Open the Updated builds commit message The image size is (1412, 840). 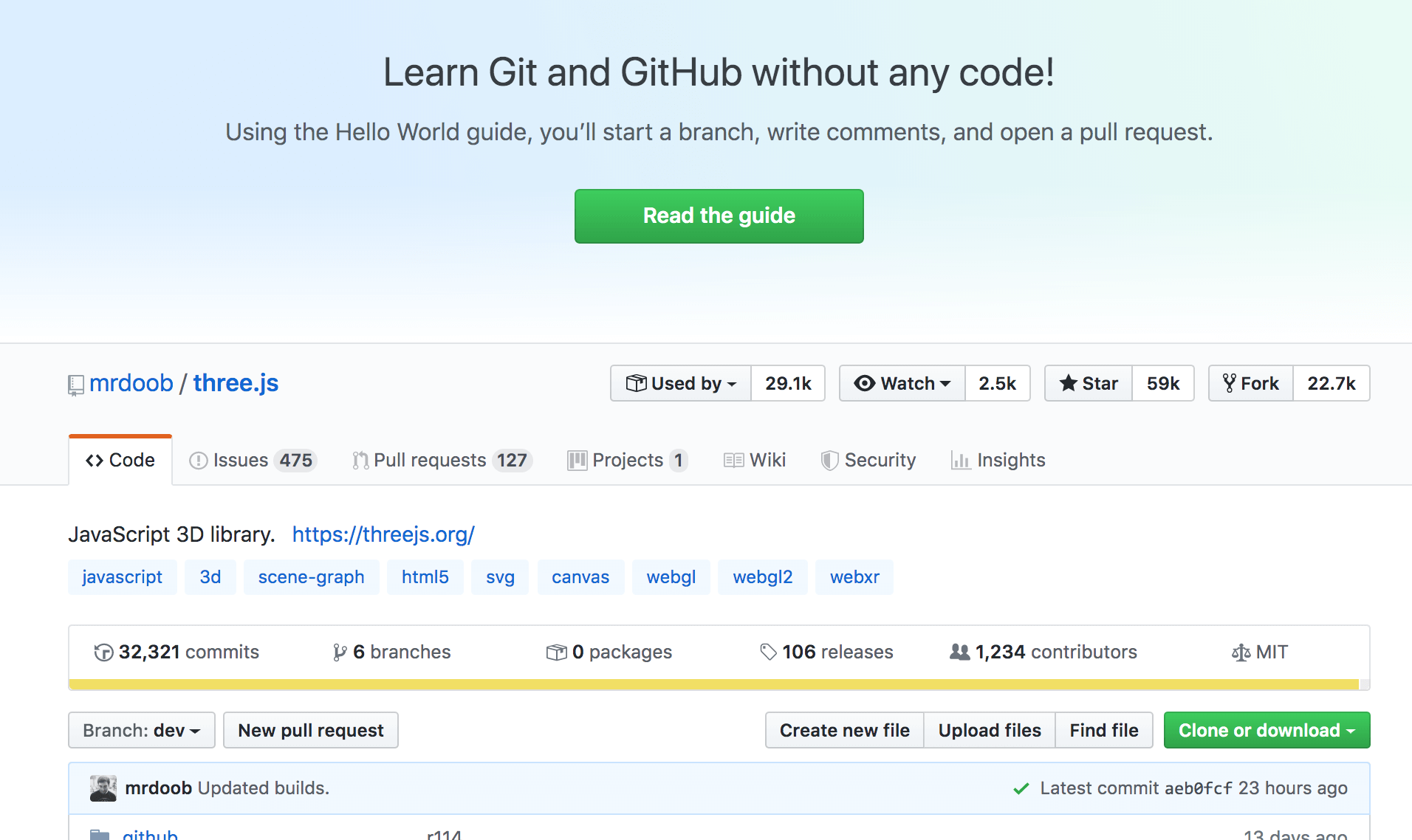pos(264,788)
